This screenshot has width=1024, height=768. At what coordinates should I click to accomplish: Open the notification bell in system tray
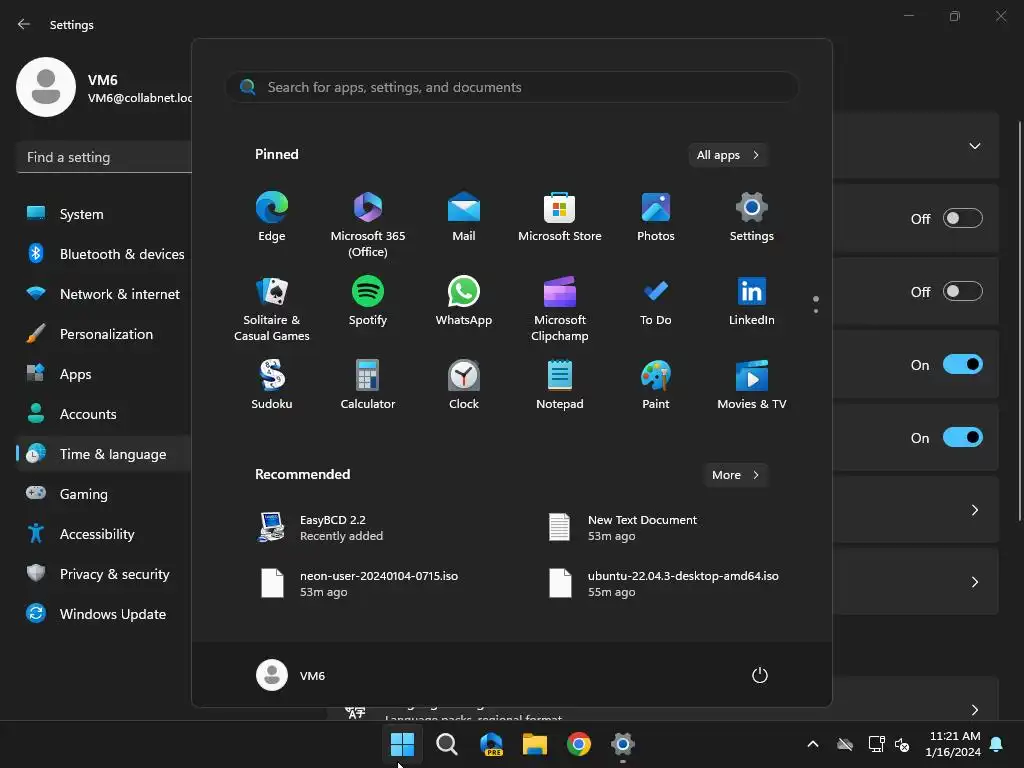click(997, 744)
